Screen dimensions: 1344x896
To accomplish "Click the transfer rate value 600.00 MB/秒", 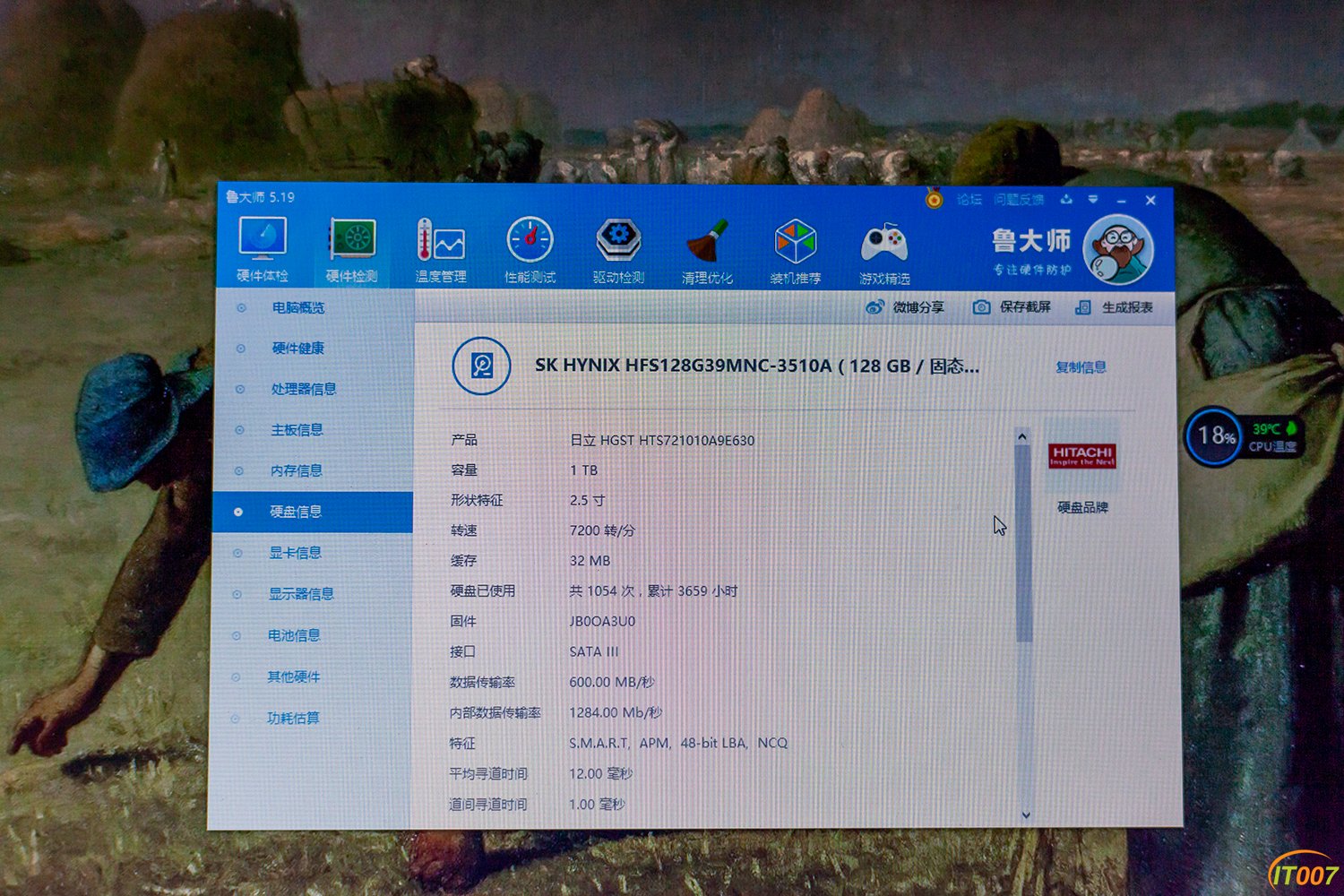I will coord(612,682).
